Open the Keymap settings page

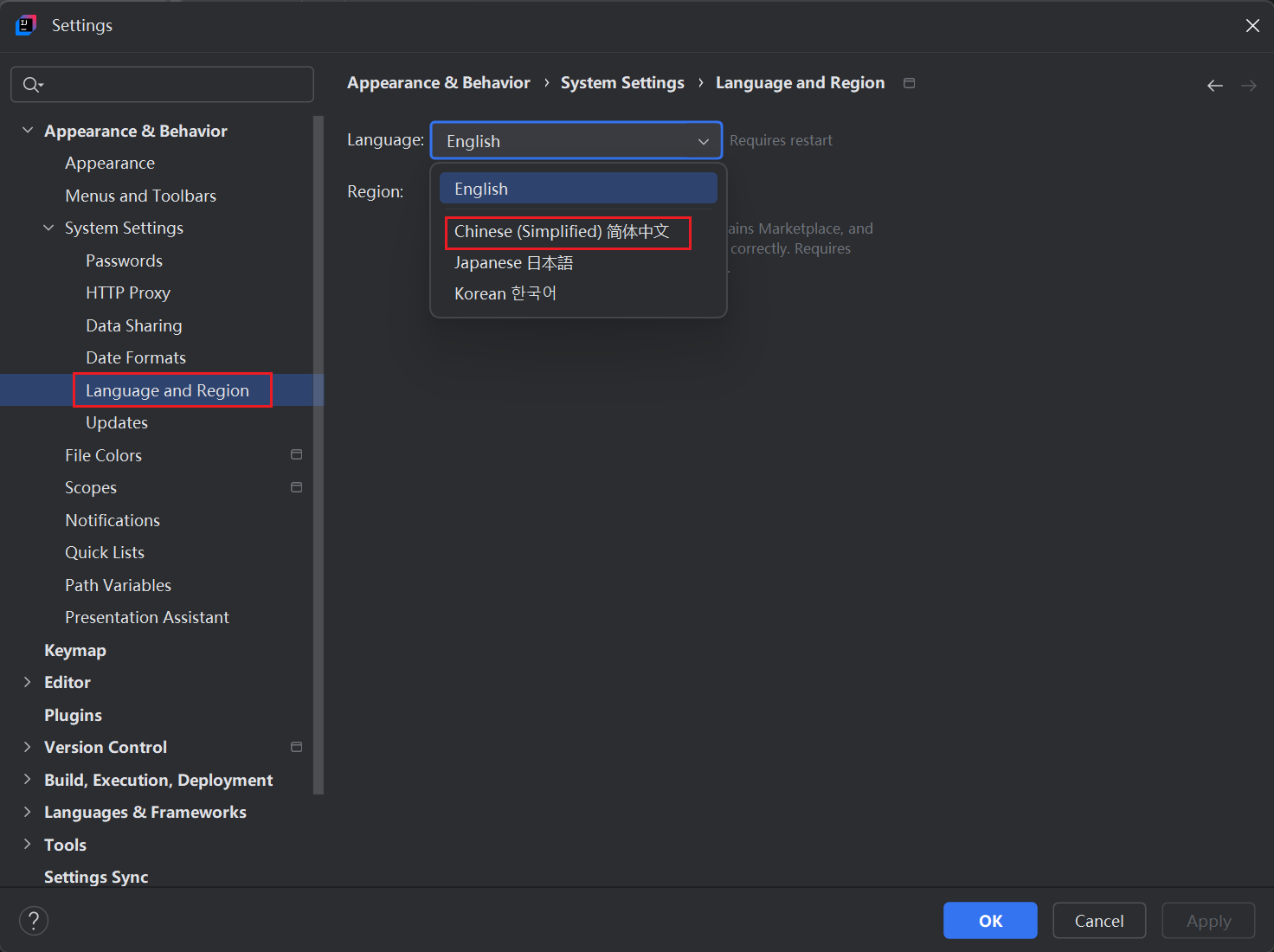75,650
